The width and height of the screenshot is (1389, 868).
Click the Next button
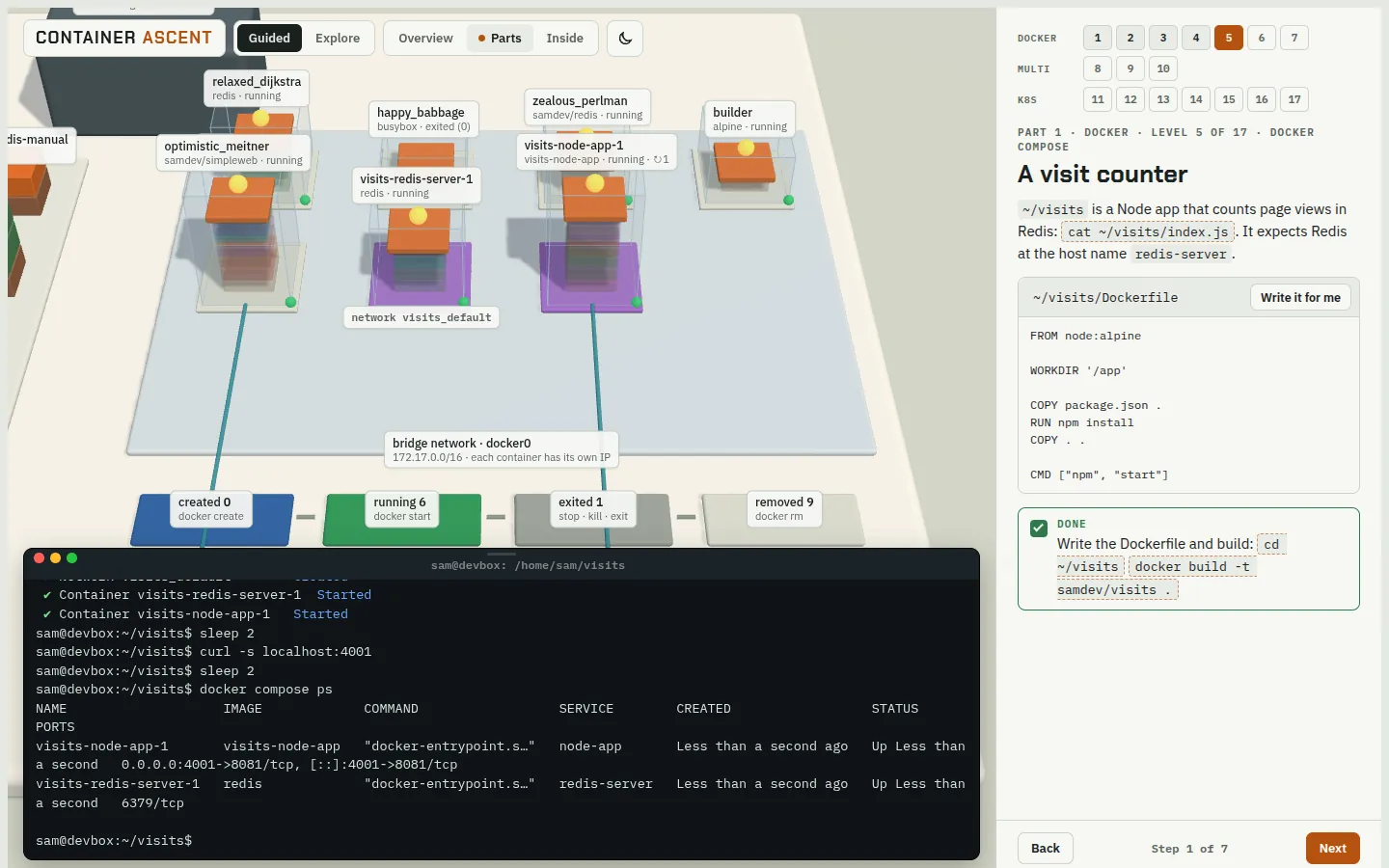pyautogui.click(x=1333, y=849)
